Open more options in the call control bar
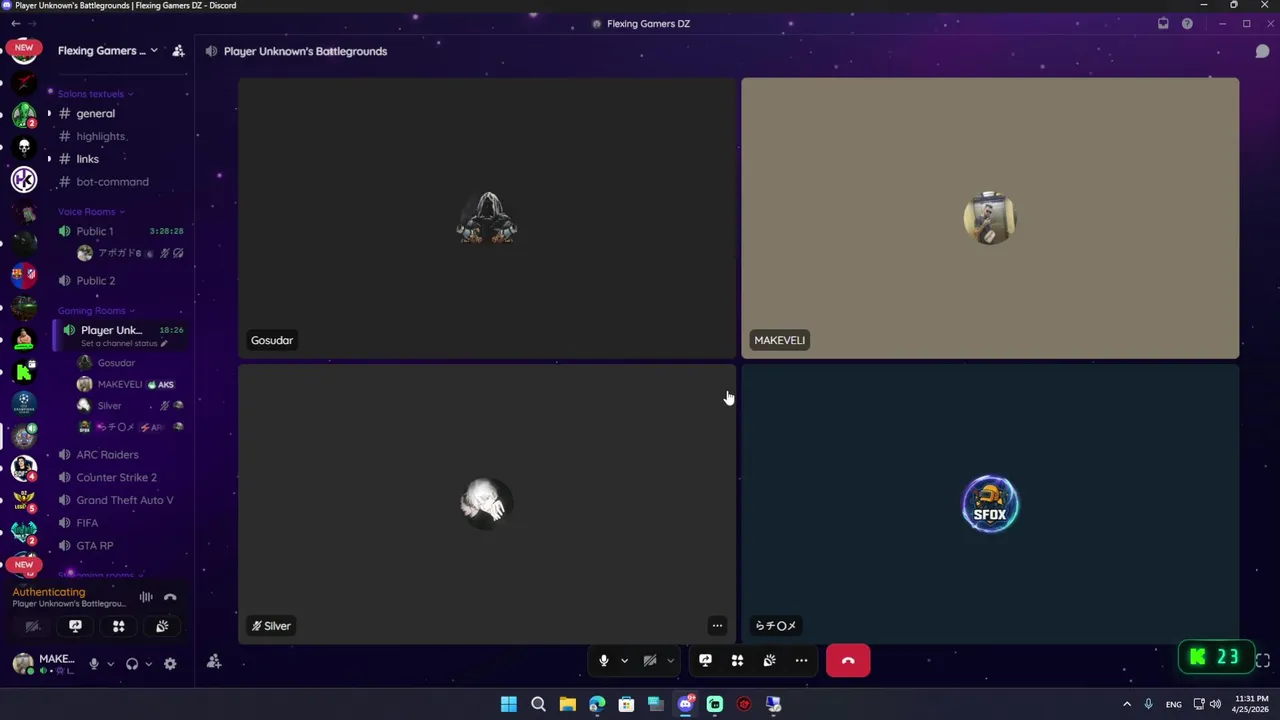The width and height of the screenshot is (1280, 720). 801,660
